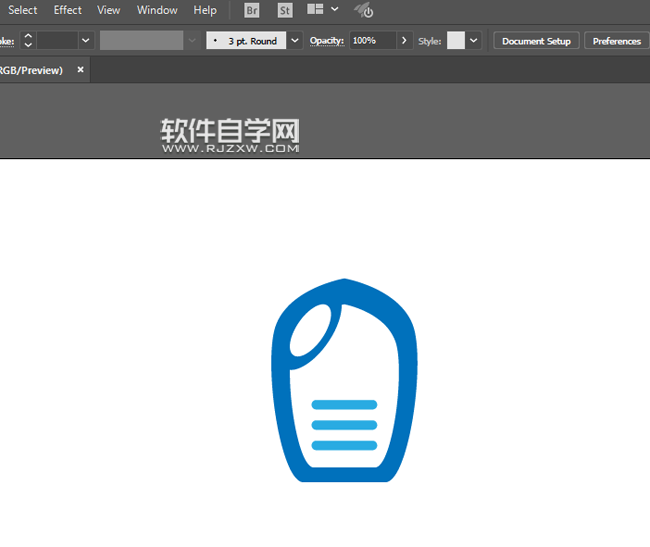This screenshot has height=547, width=650.
Task: Open the Select menu
Action: [x=22, y=10]
